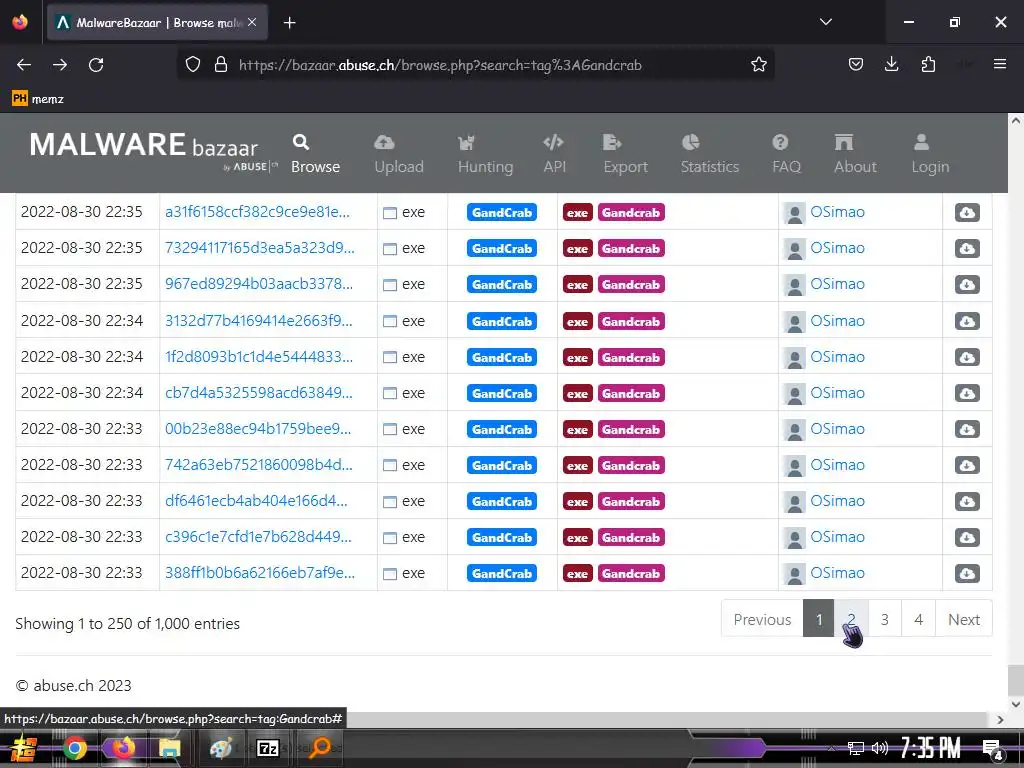Click the exe tag in df6461ecb row
Viewport: 1024px width, 768px height.
click(577, 502)
